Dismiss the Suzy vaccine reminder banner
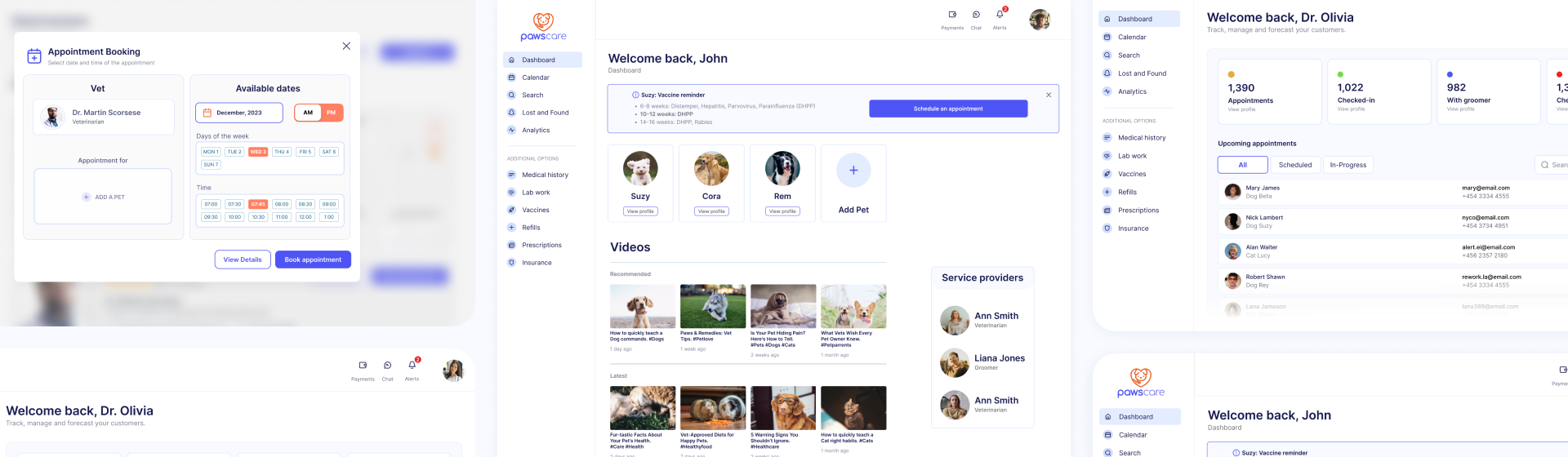Image resolution: width=1568 pixels, height=457 pixels. (x=1049, y=95)
